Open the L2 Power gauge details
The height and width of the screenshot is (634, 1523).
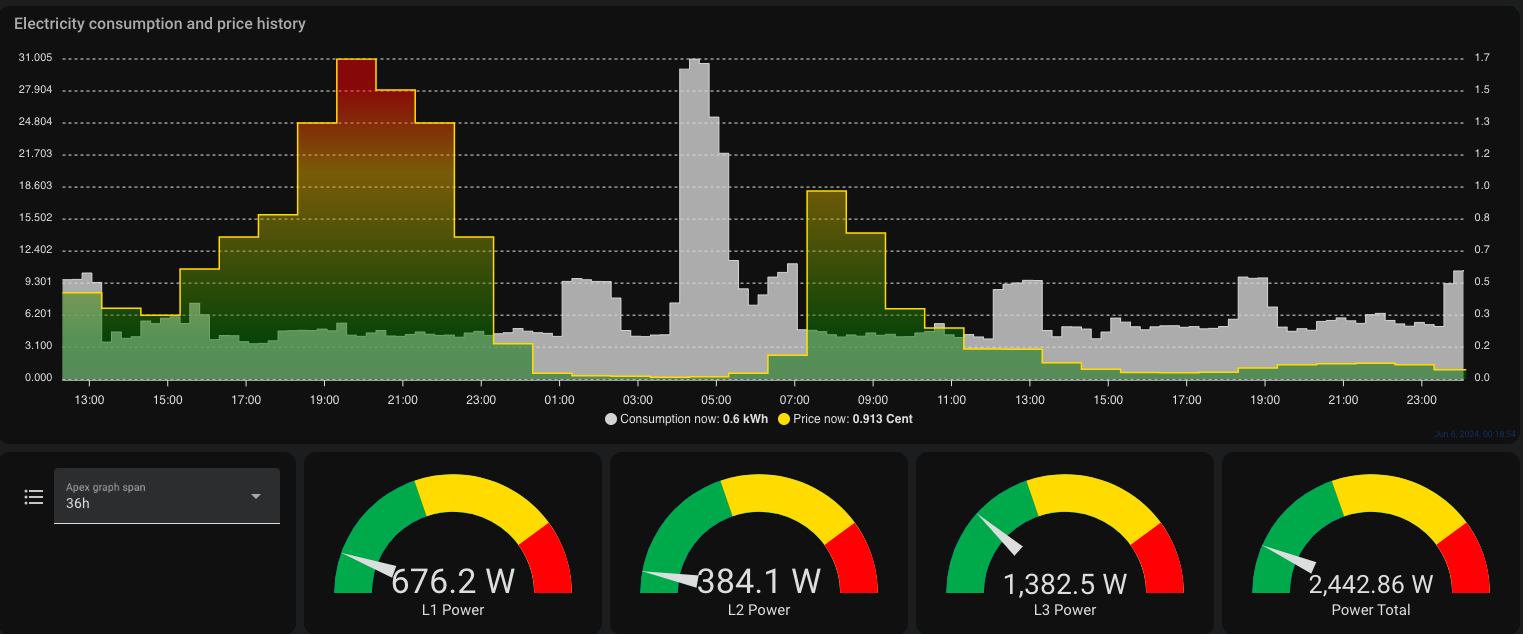point(759,543)
